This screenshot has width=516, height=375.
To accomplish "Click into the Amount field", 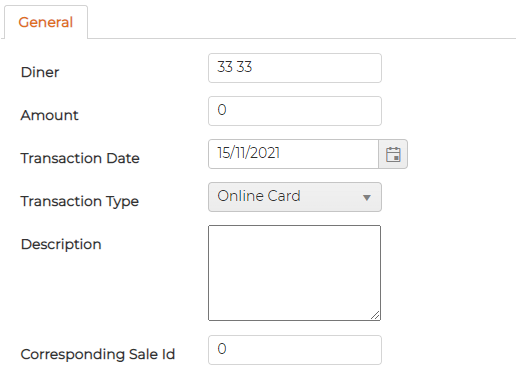I will [295, 111].
